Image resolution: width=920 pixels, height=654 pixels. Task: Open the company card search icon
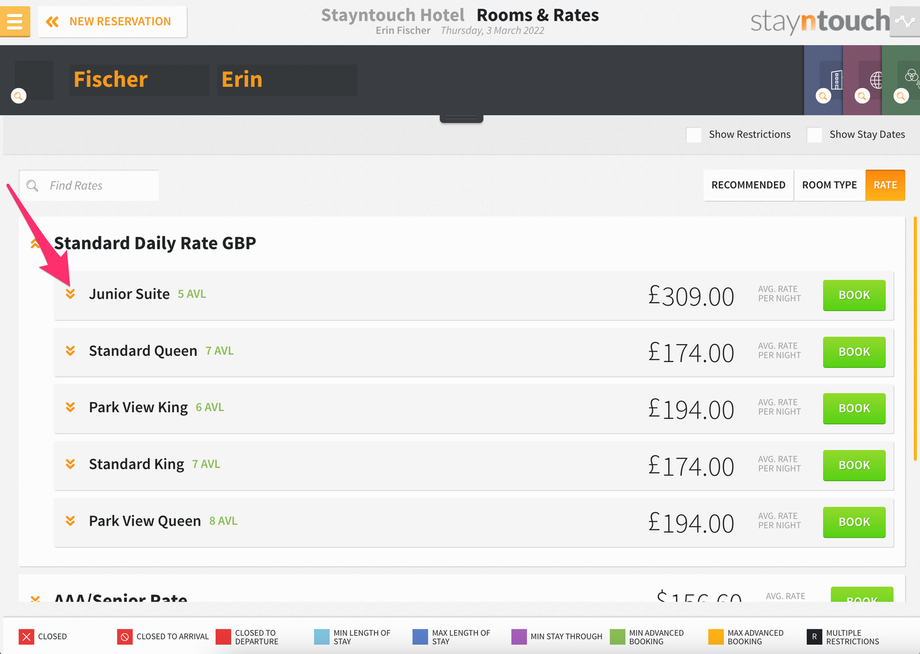pos(823,96)
